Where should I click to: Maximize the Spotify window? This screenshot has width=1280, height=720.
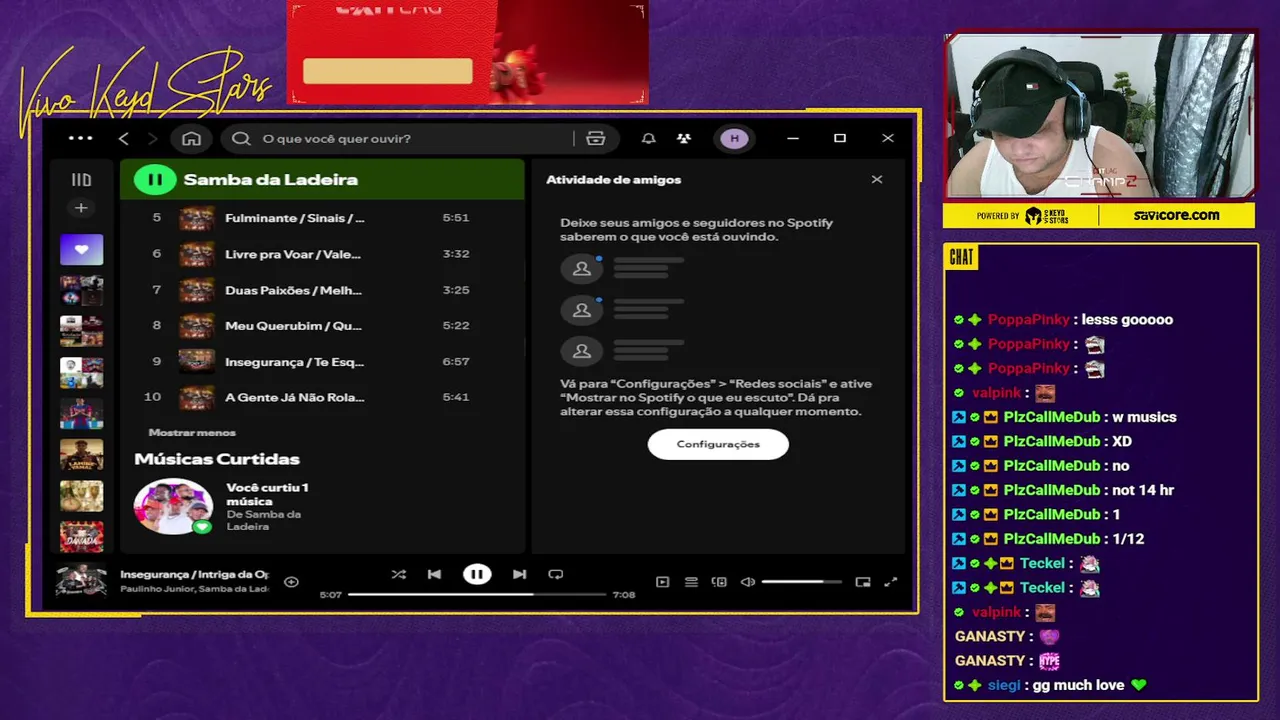tap(840, 138)
